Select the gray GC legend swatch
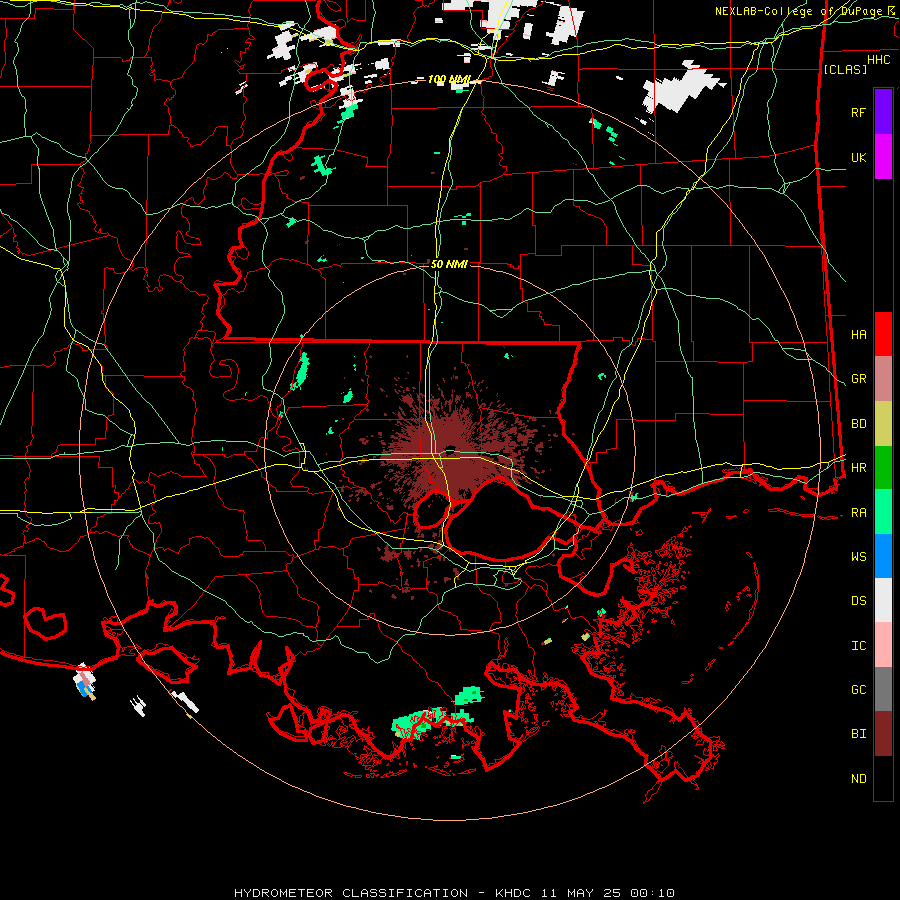This screenshot has width=900, height=900. coord(883,689)
